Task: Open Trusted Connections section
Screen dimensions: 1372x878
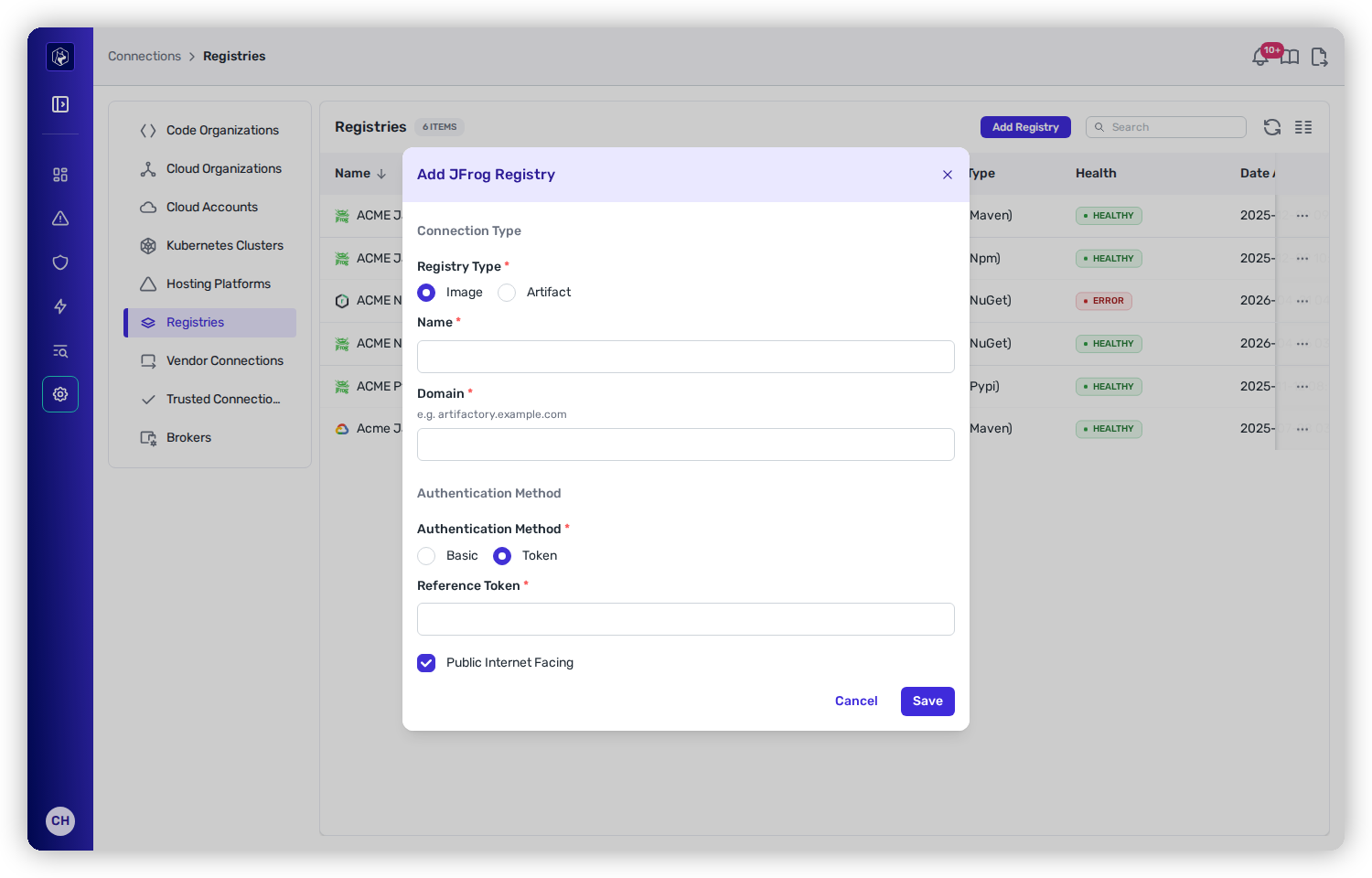Action: click(x=209, y=399)
